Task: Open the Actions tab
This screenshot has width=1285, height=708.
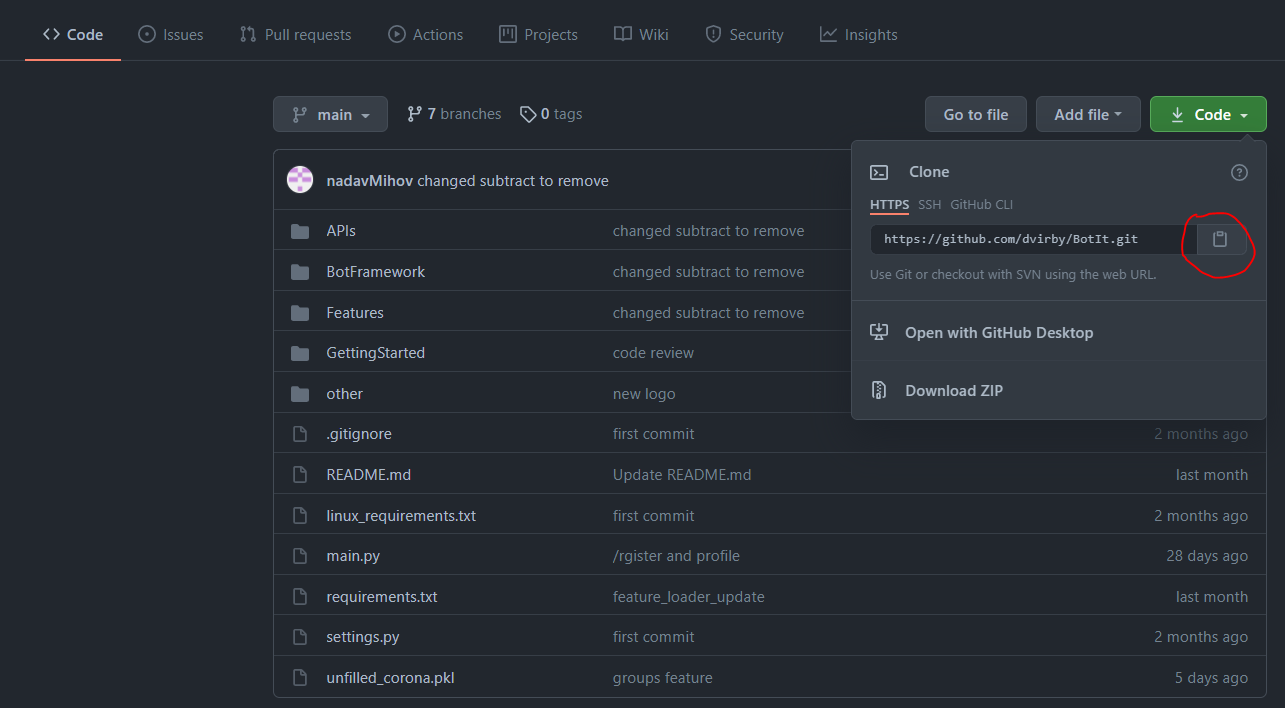Action: coord(425,34)
